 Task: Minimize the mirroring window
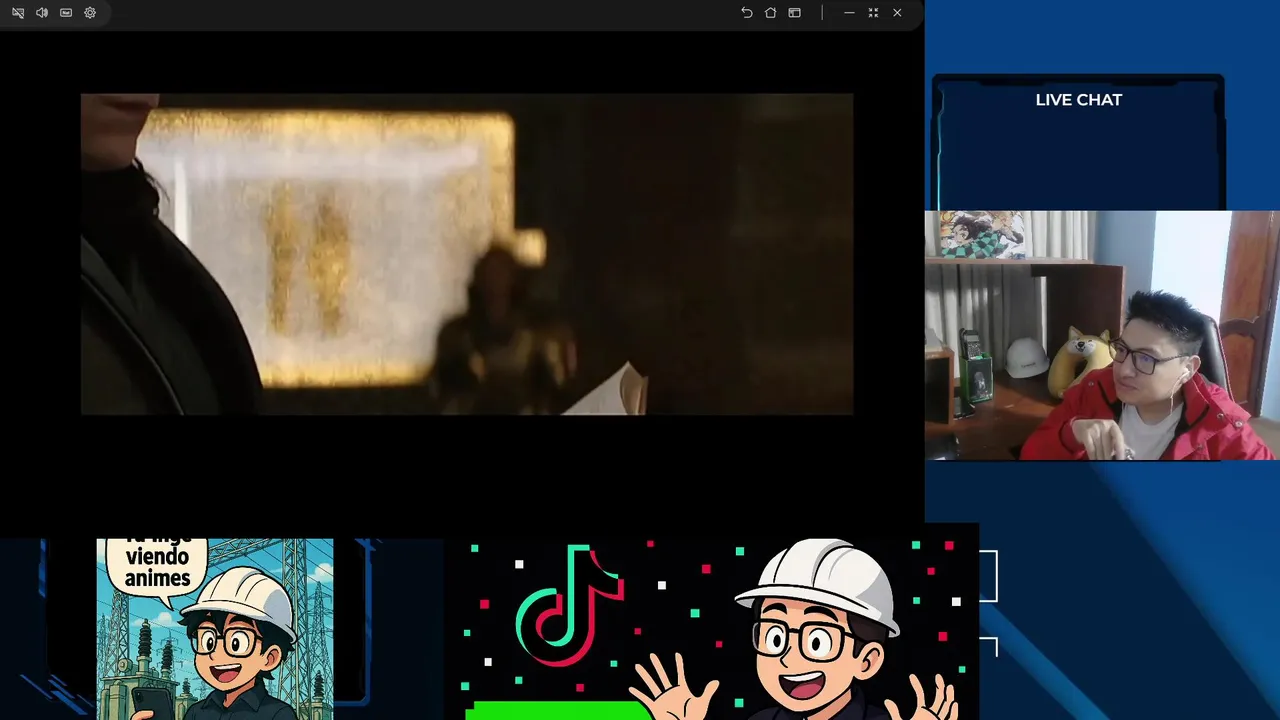pos(849,13)
